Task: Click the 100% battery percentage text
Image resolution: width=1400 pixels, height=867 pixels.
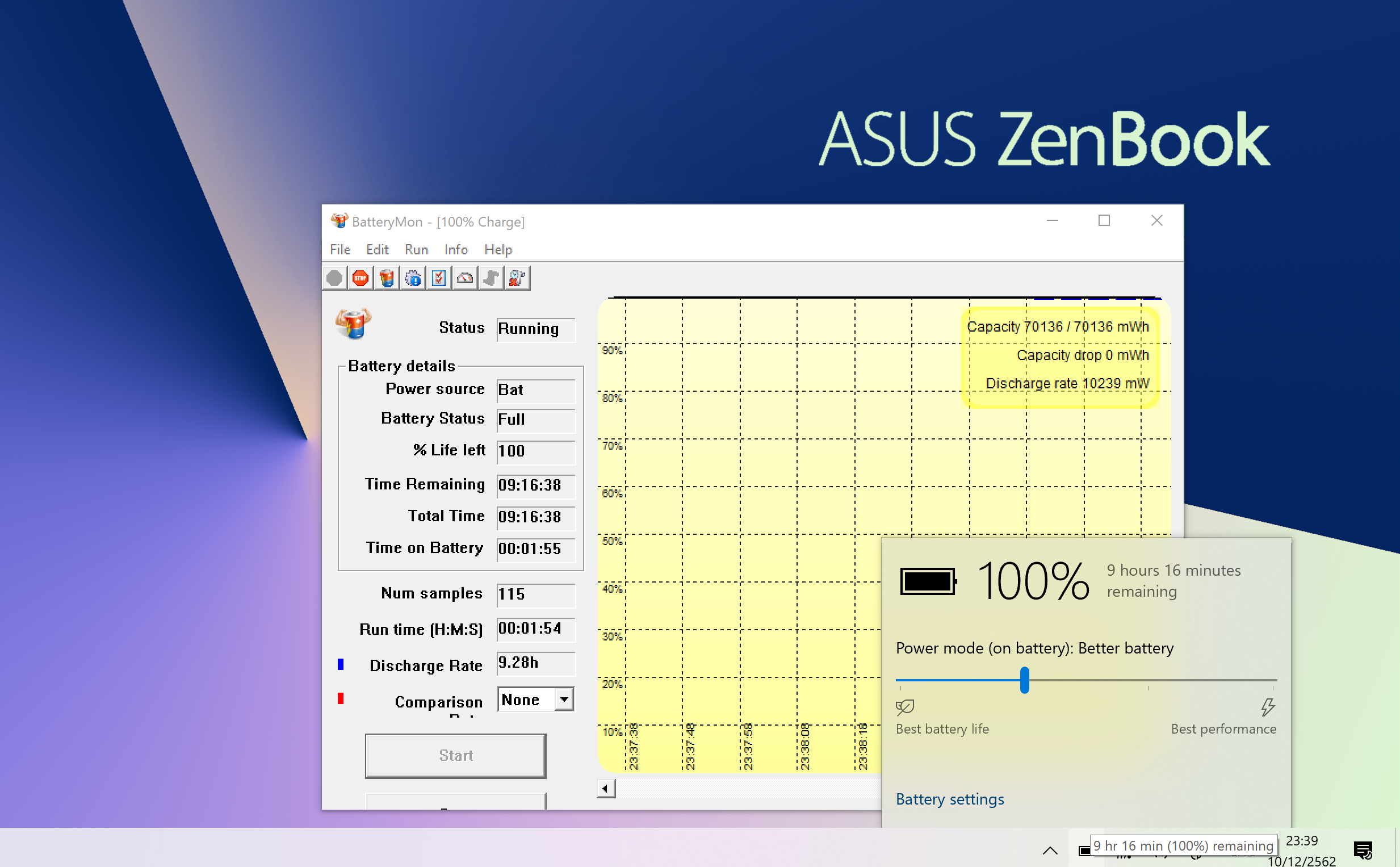Action: (1033, 581)
